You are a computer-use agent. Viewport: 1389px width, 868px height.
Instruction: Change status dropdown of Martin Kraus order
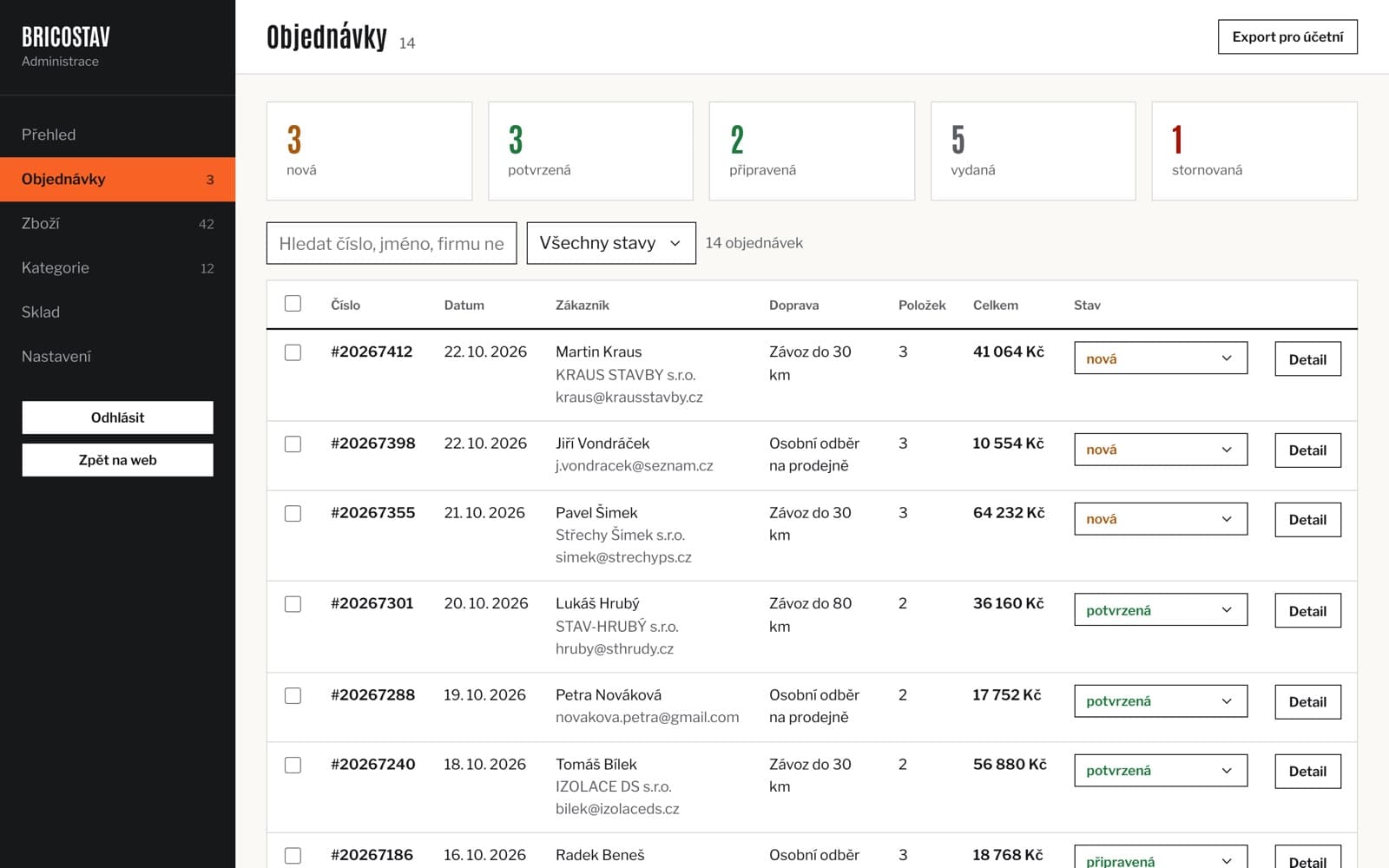pos(1161,358)
